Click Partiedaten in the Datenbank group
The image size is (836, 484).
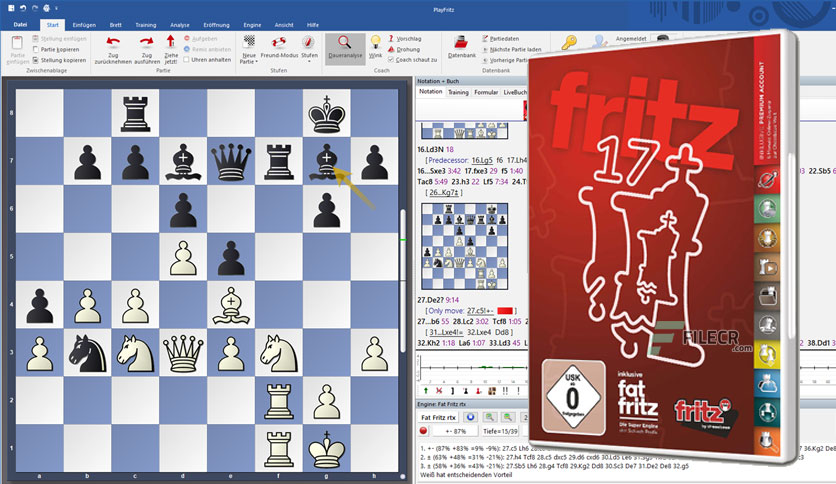501,39
